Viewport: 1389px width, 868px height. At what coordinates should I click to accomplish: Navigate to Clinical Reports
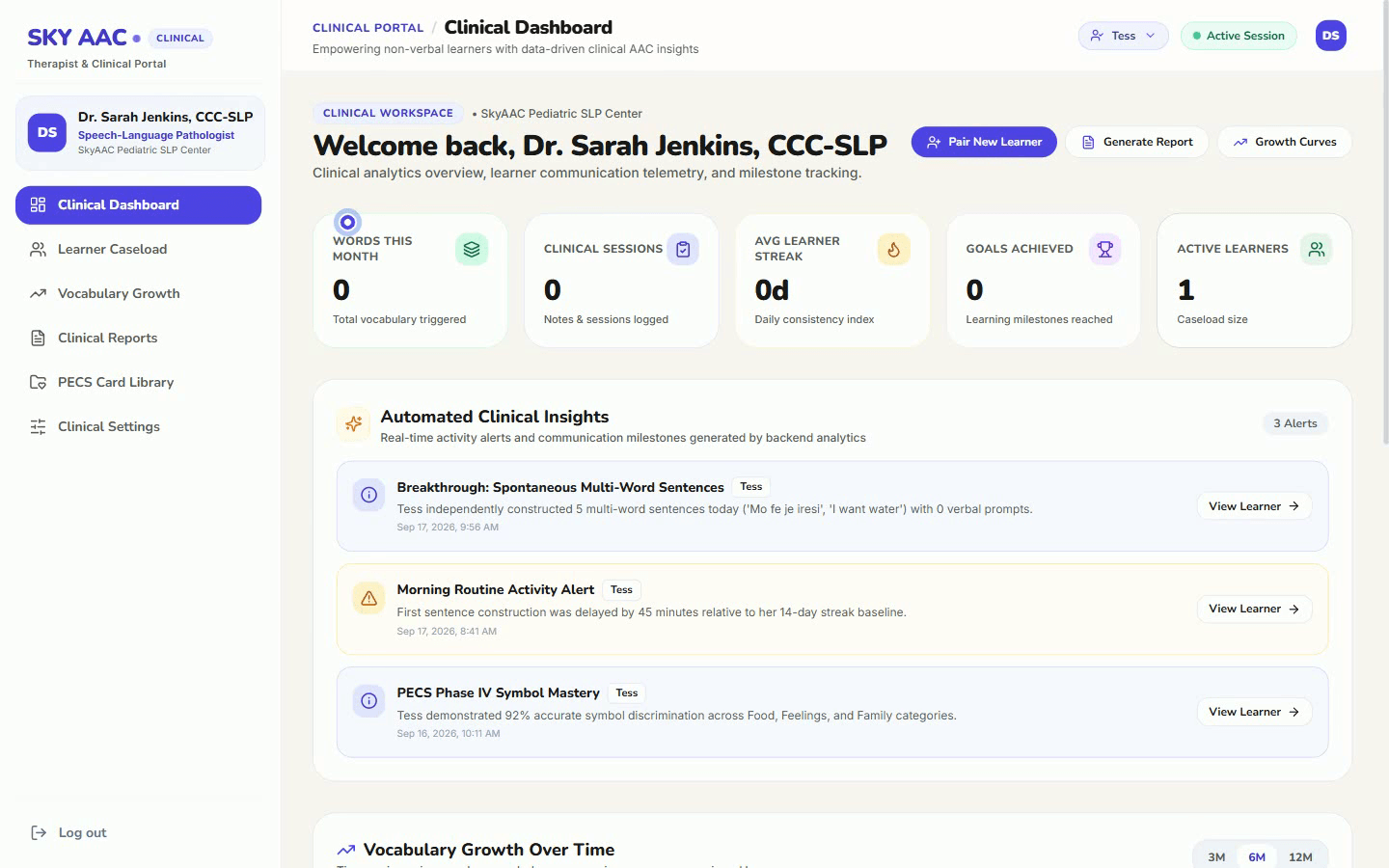[138, 338]
